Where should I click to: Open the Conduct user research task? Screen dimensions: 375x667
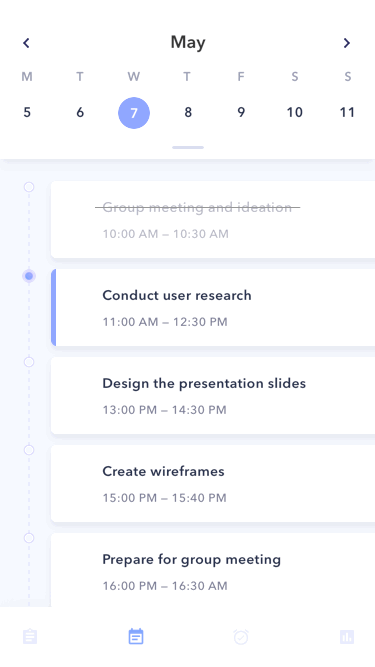tap(213, 308)
